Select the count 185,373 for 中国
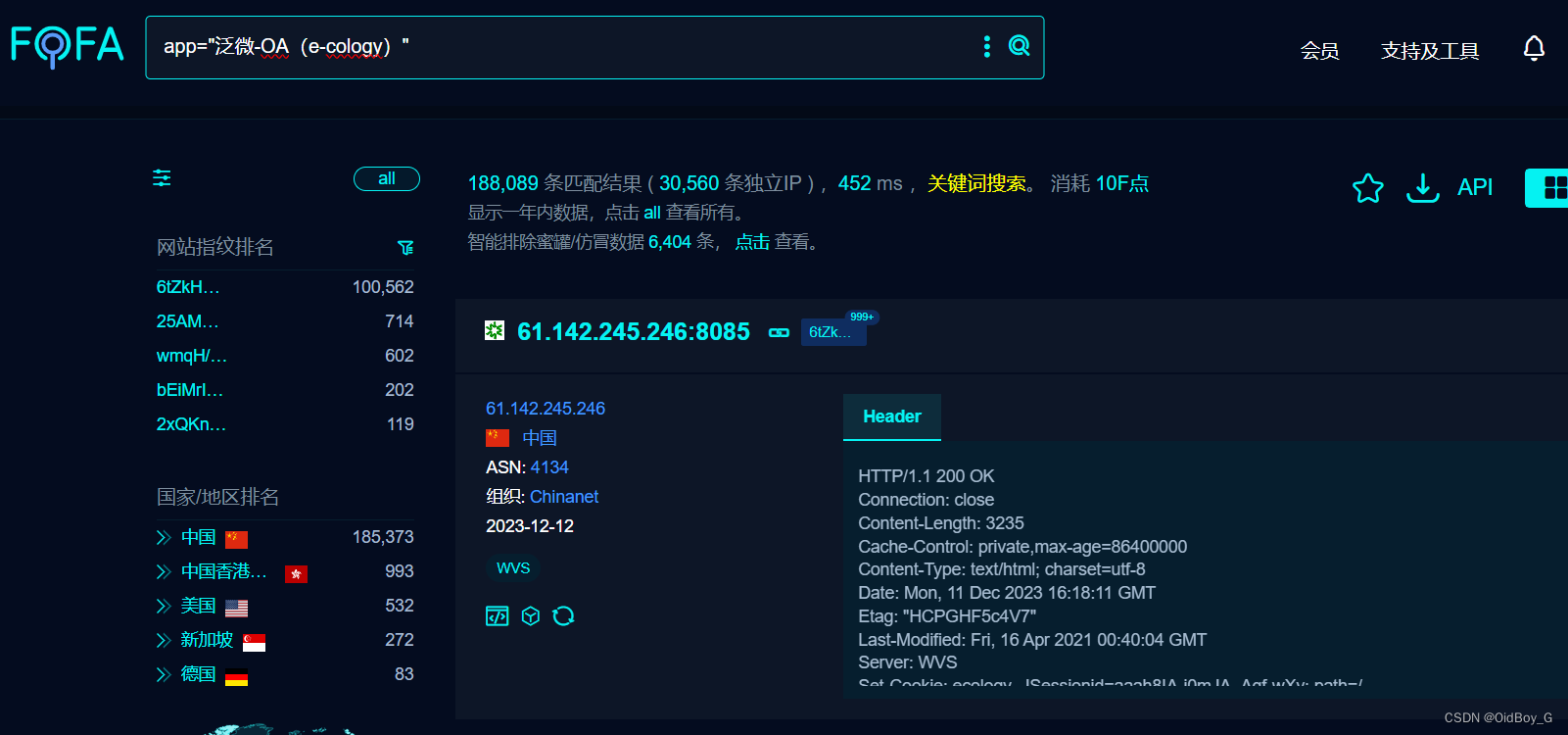This screenshot has width=1568, height=735. click(383, 537)
